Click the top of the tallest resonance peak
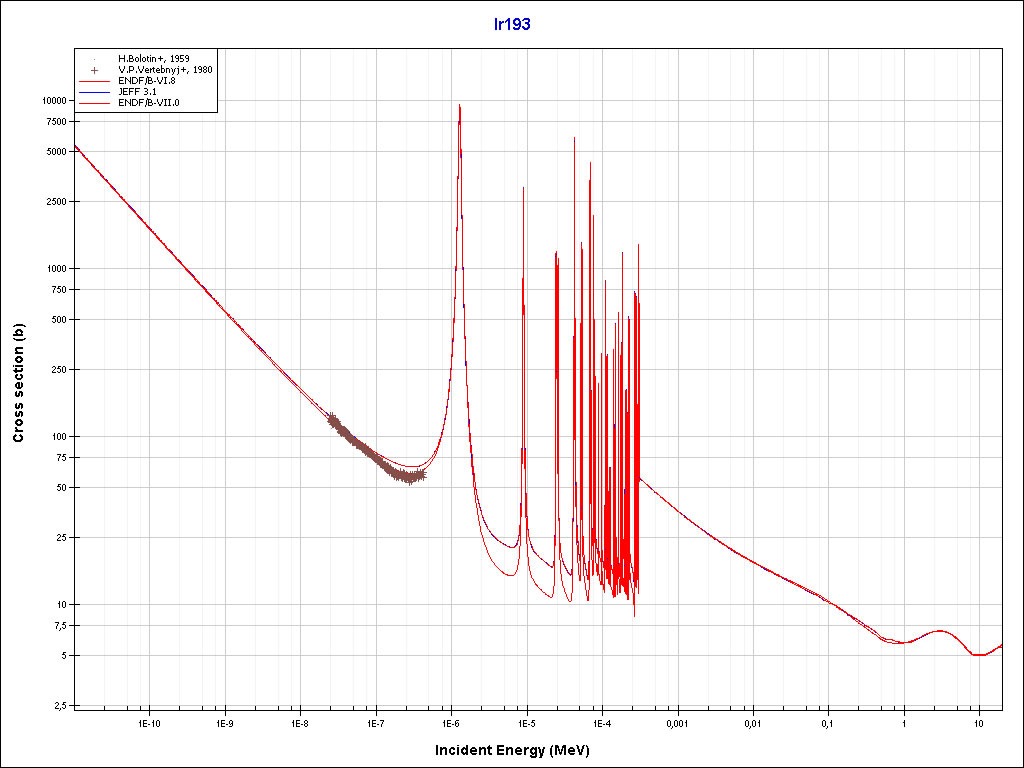 coord(459,106)
